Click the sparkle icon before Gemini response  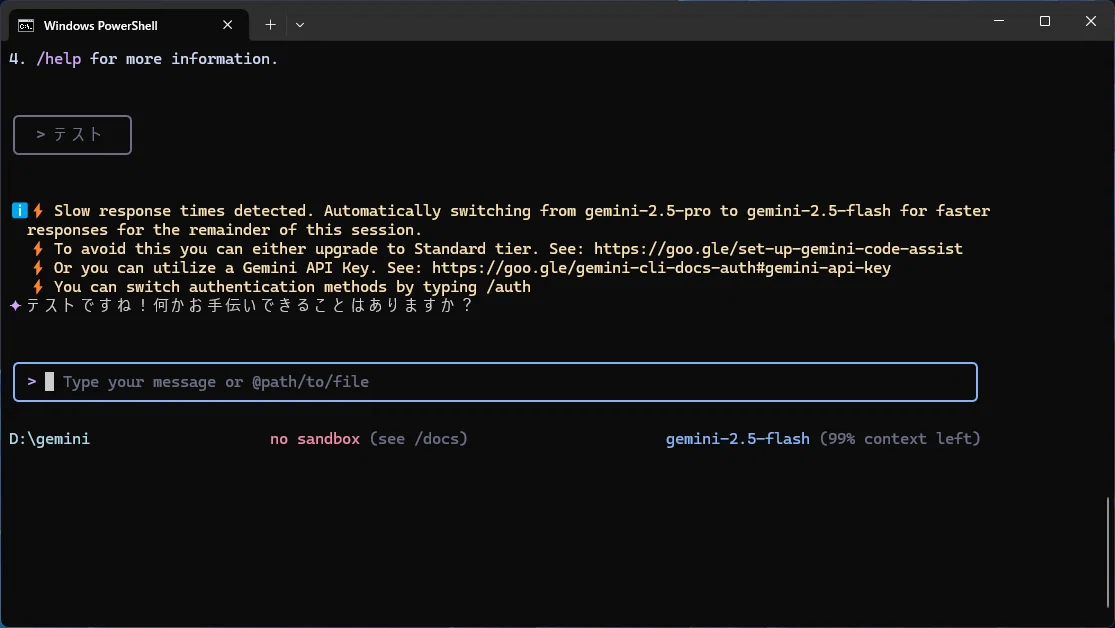pyautogui.click(x=16, y=306)
